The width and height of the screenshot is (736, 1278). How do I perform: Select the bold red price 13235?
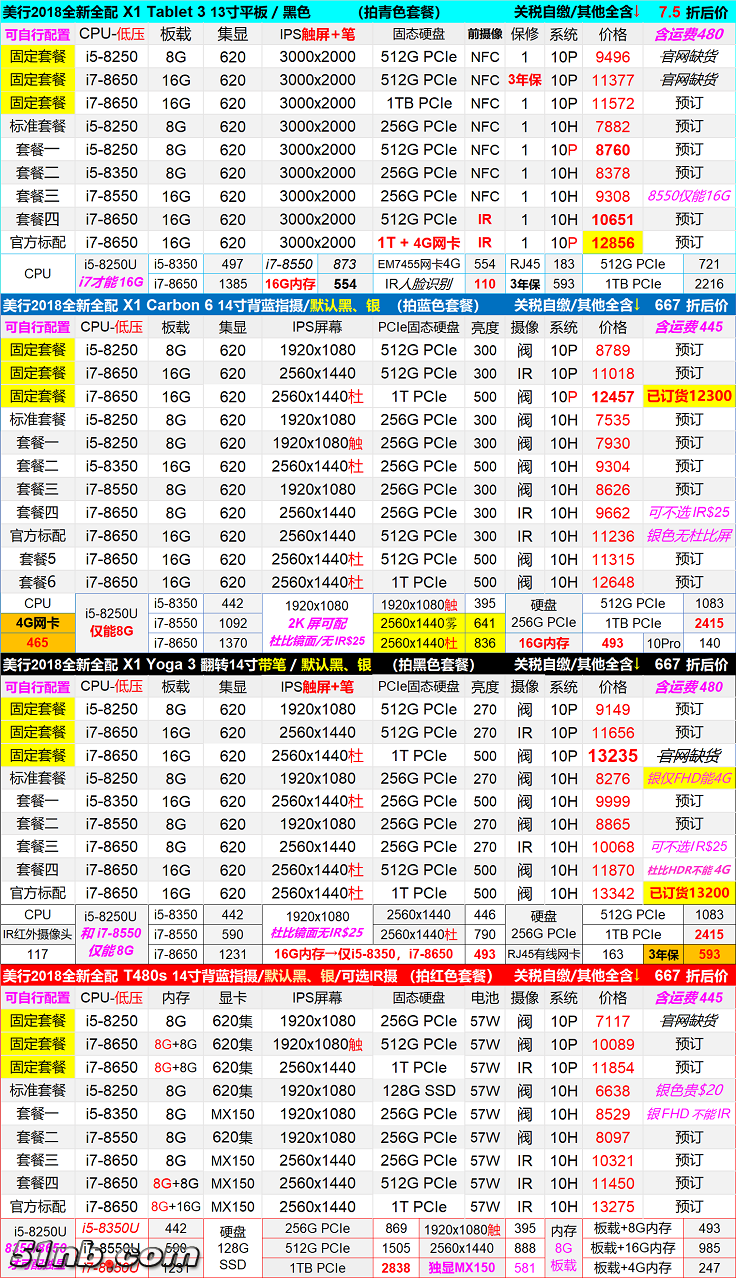pyautogui.click(x=613, y=756)
